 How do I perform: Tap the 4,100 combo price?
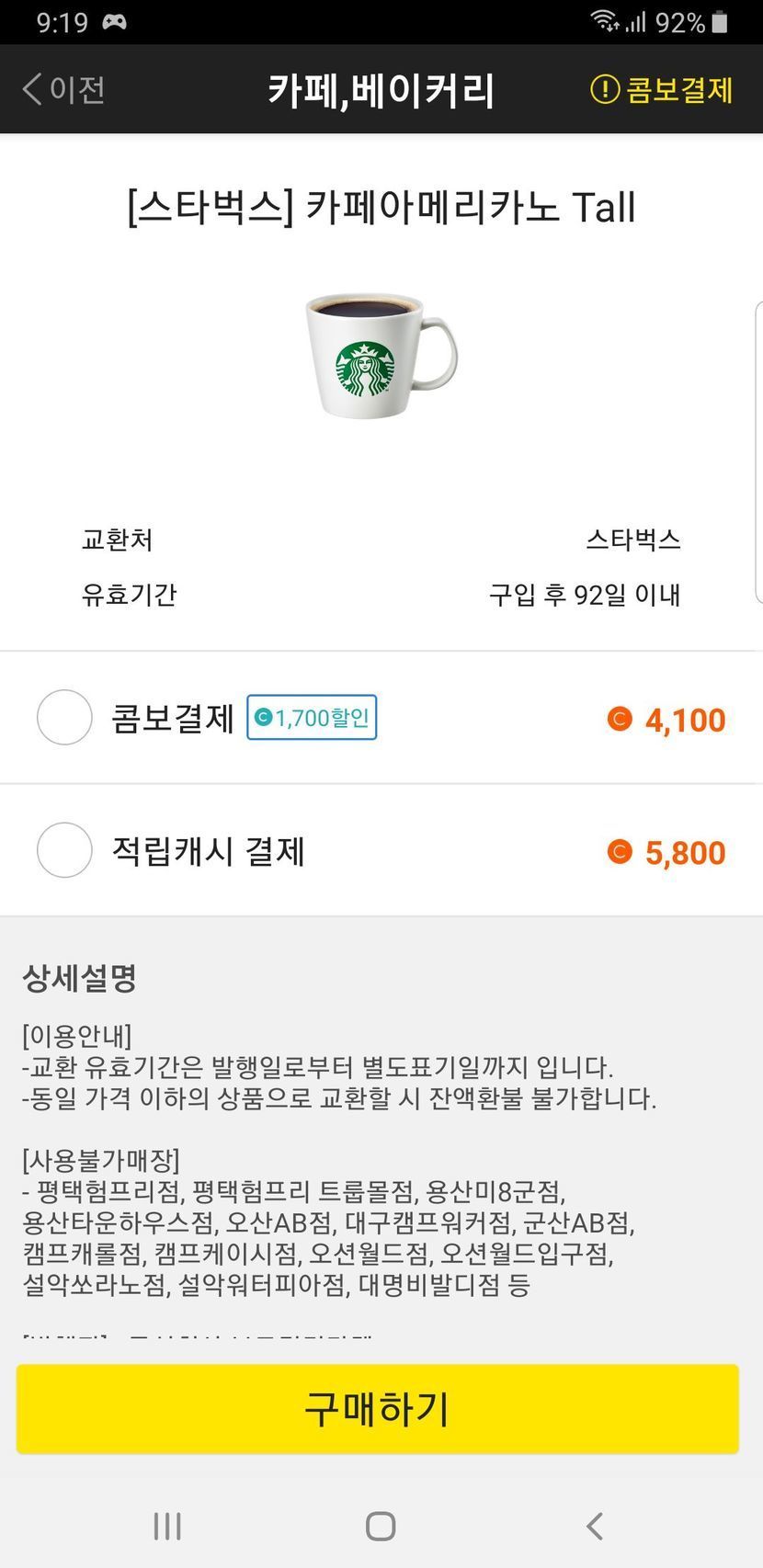(x=685, y=720)
